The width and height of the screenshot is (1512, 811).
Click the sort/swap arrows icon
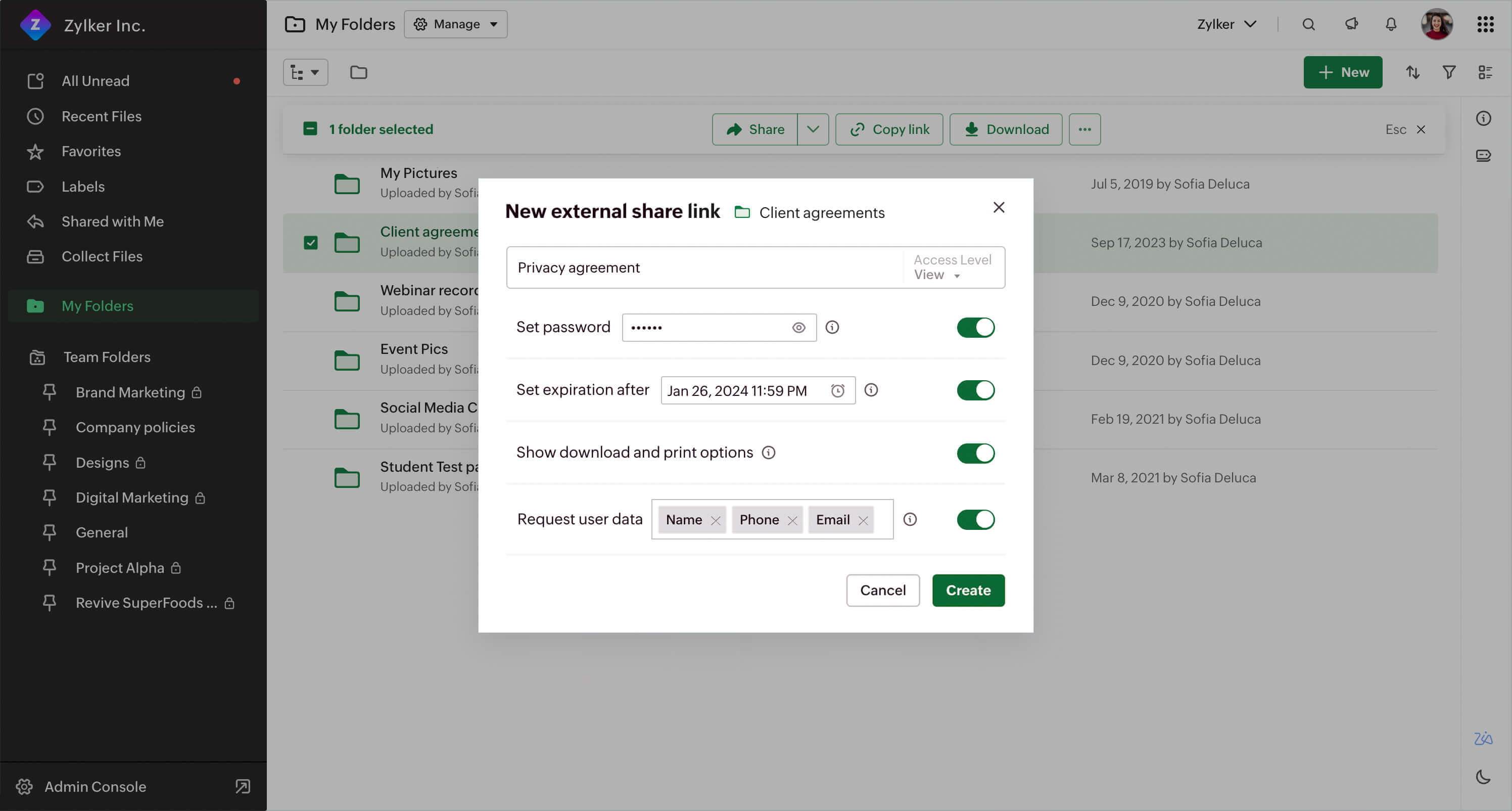[1413, 71]
